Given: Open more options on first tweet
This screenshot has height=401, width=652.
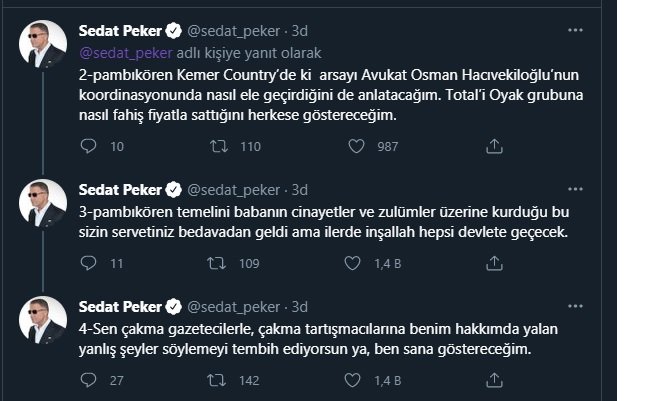Looking at the screenshot, I should pyautogui.click(x=575, y=30).
